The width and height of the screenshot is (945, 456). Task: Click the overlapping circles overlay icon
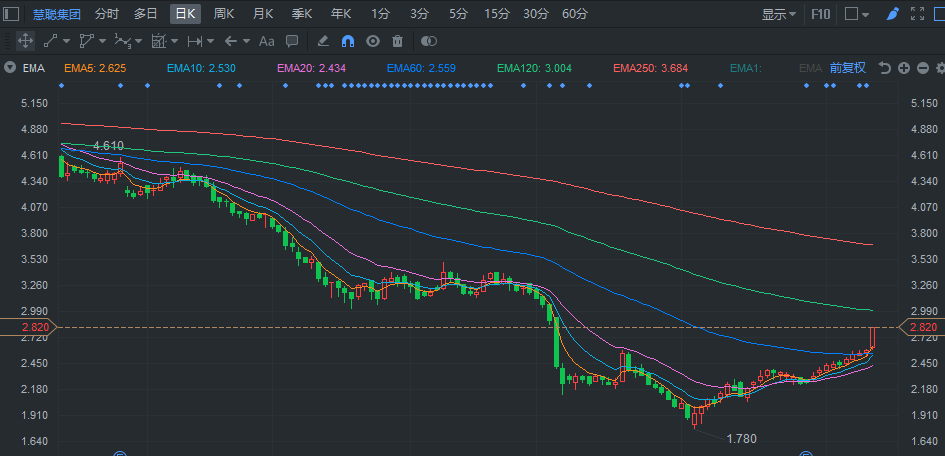[429, 41]
